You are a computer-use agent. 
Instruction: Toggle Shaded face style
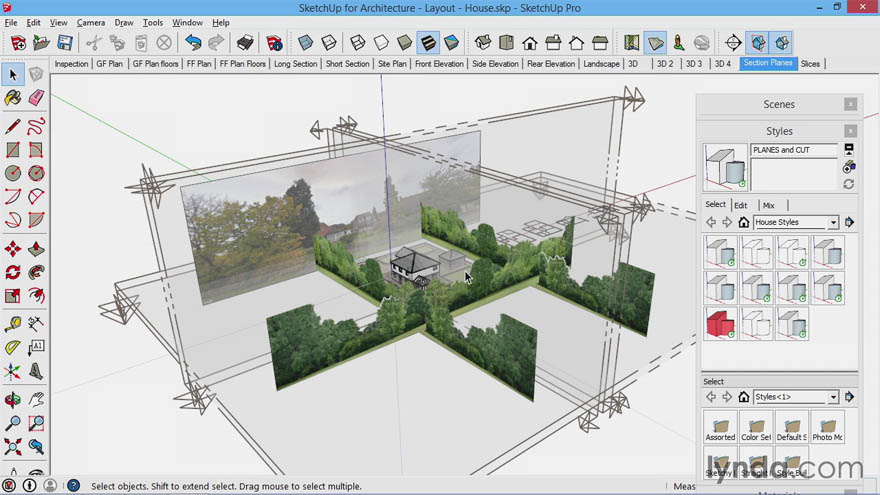point(405,43)
